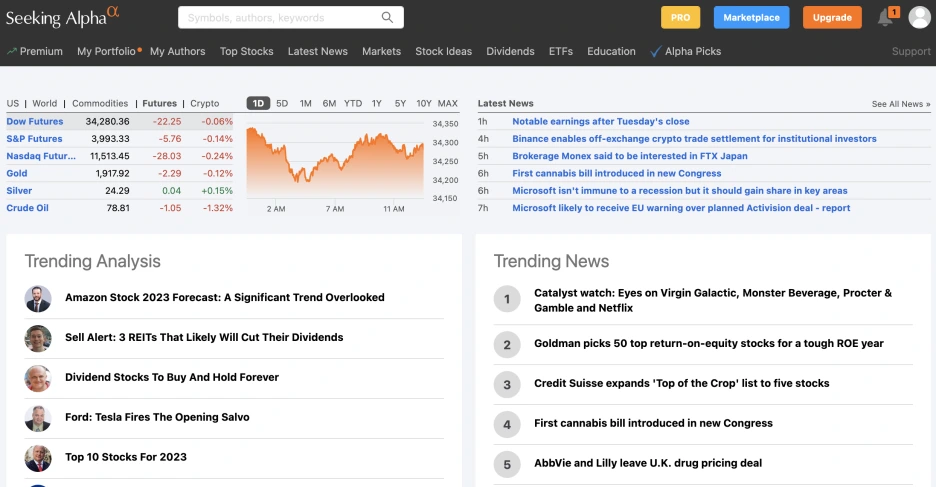Click the PRO button
The width and height of the screenshot is (936, 487).
click(680, 17)
